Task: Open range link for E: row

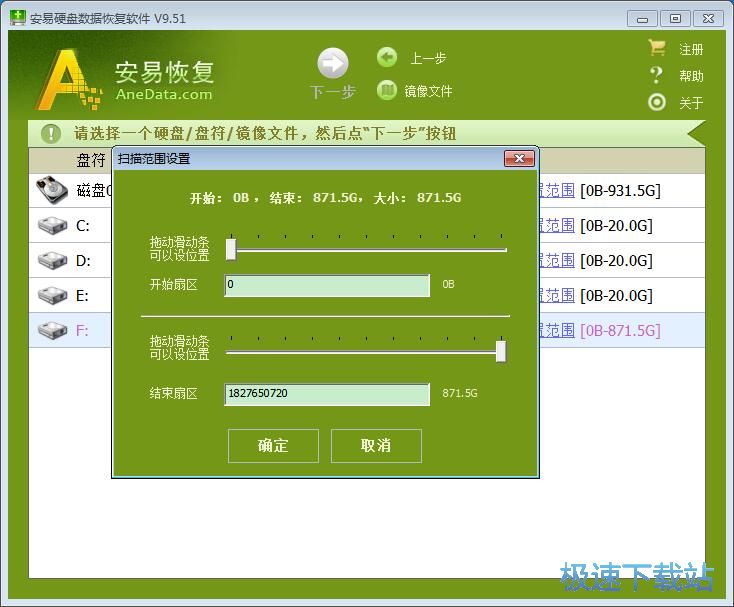Action: click(x=557, y=295)
